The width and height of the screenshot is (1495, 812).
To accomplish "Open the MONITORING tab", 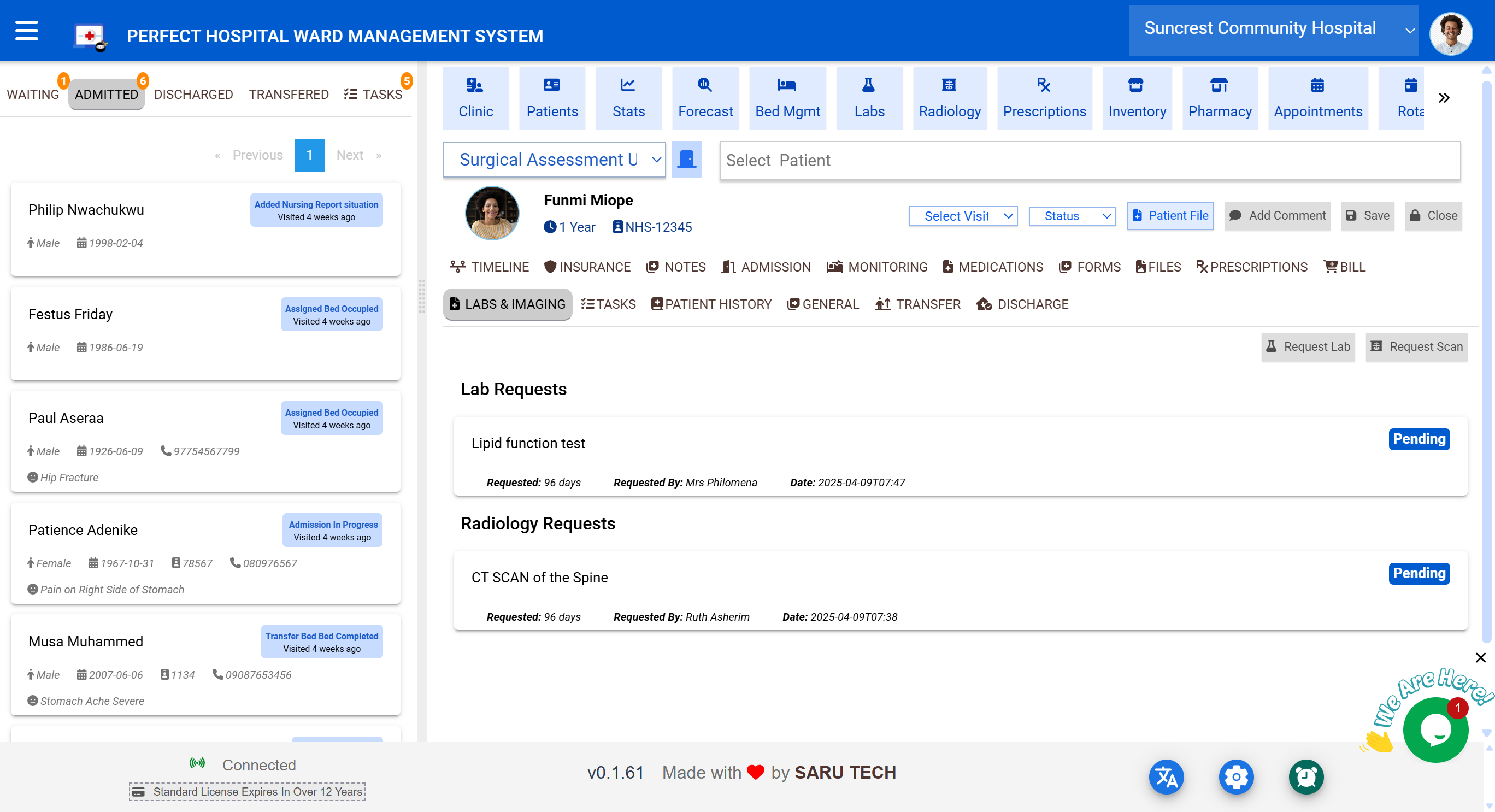I will pos(877,267).
